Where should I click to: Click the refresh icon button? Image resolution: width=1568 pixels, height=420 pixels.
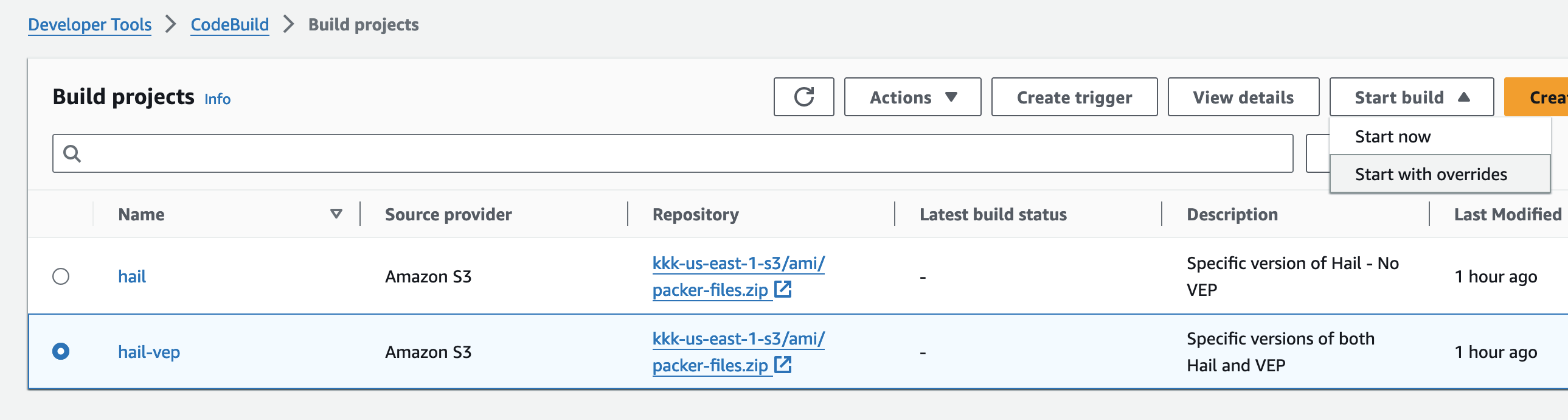[x=803, y=97]
